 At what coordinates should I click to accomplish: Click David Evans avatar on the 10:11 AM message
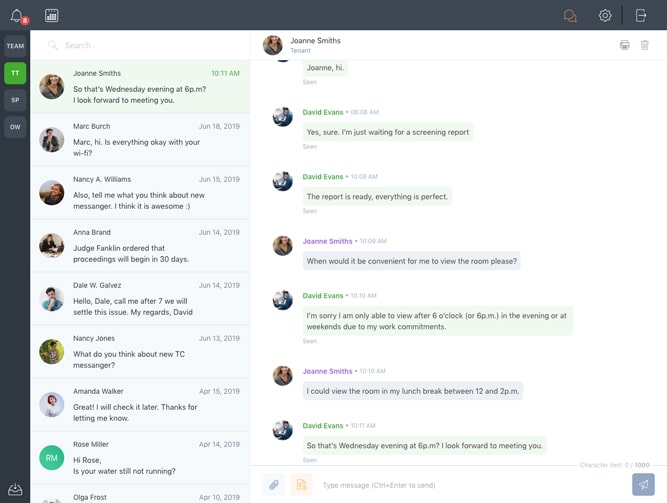[x=282, y=430]
